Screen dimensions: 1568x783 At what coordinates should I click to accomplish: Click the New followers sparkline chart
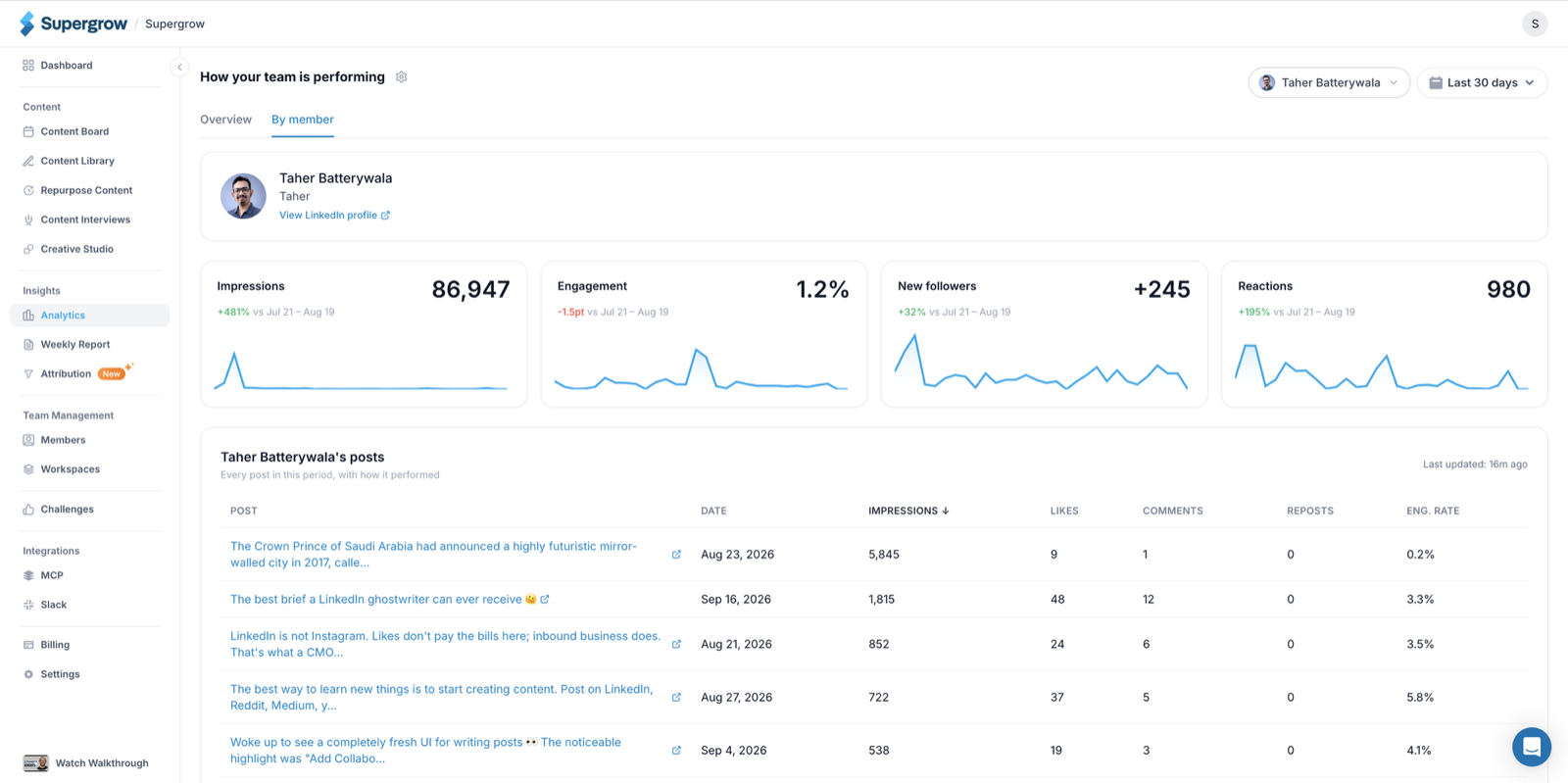point(1041,363)
